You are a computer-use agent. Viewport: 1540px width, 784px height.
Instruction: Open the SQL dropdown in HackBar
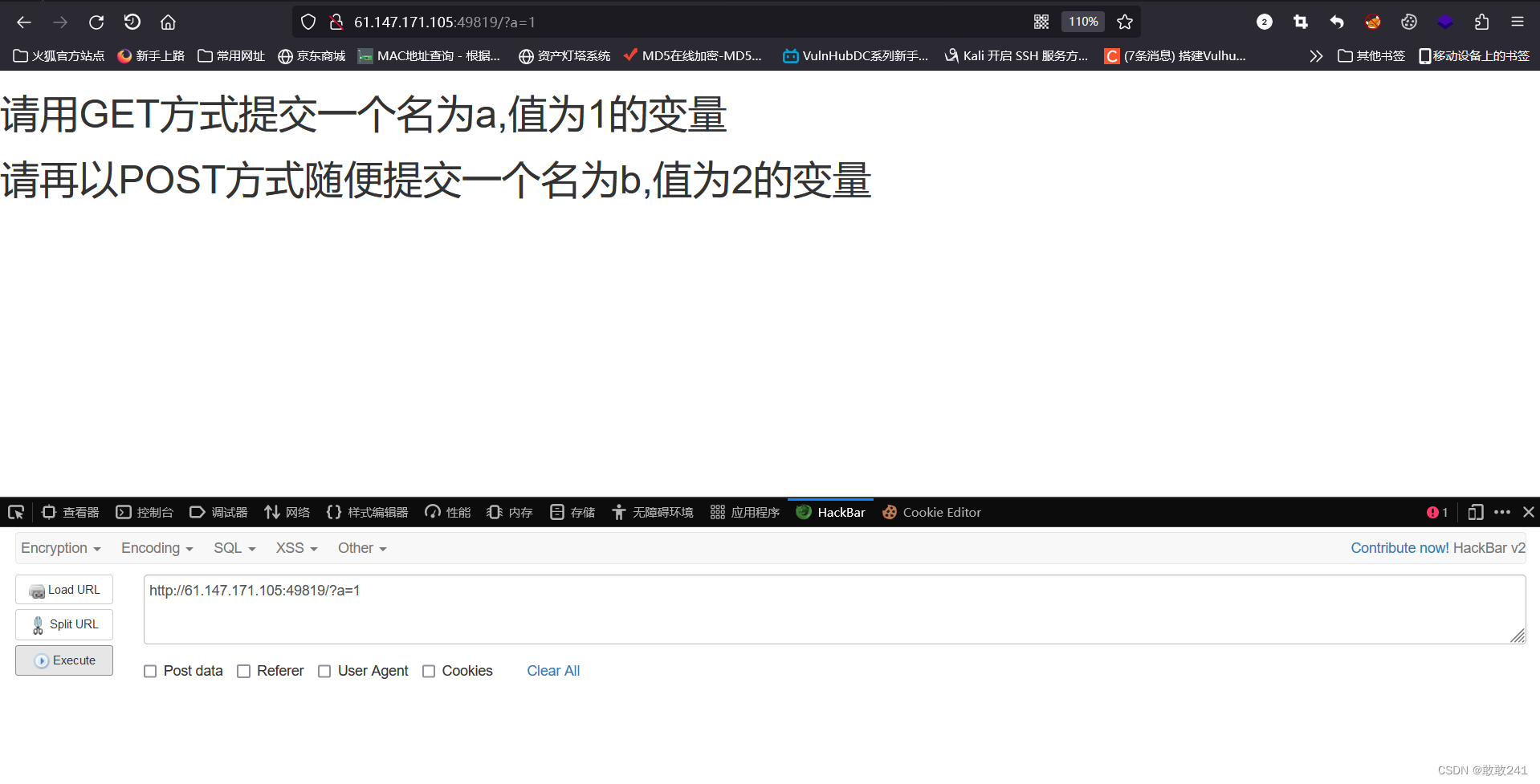click(x=233, y=548)
